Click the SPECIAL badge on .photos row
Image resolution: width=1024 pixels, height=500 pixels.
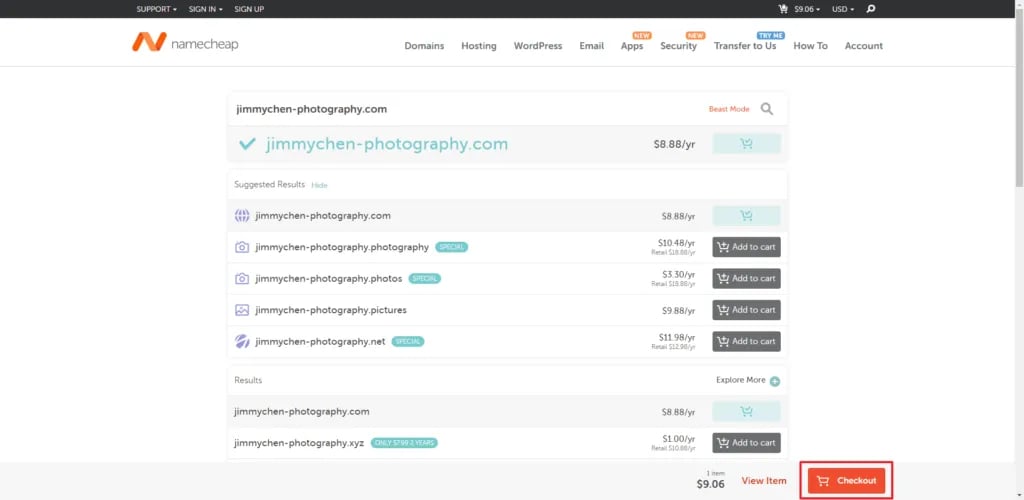tap(424, 279)
